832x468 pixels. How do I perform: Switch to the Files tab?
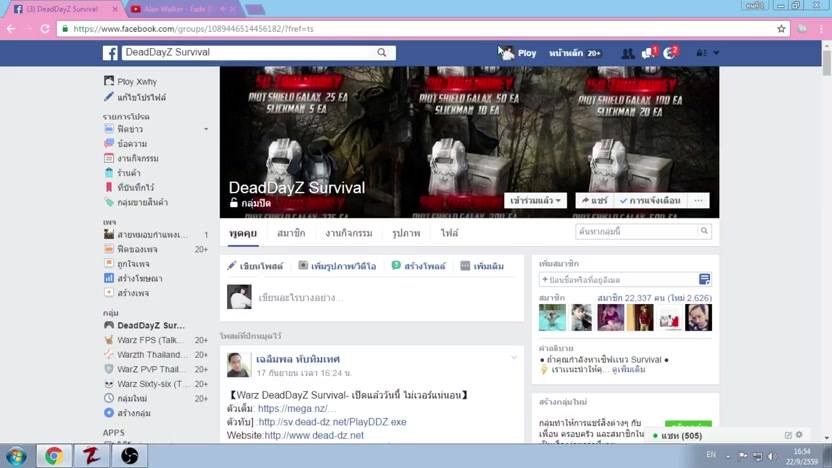449,233
